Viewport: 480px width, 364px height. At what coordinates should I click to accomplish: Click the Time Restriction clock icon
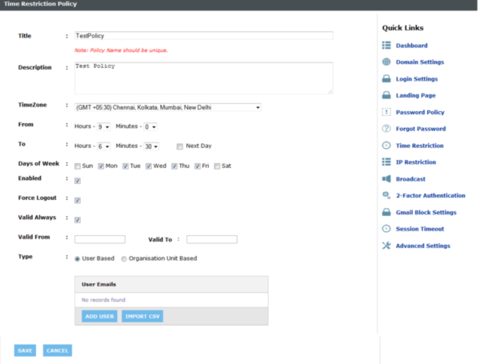386,145
